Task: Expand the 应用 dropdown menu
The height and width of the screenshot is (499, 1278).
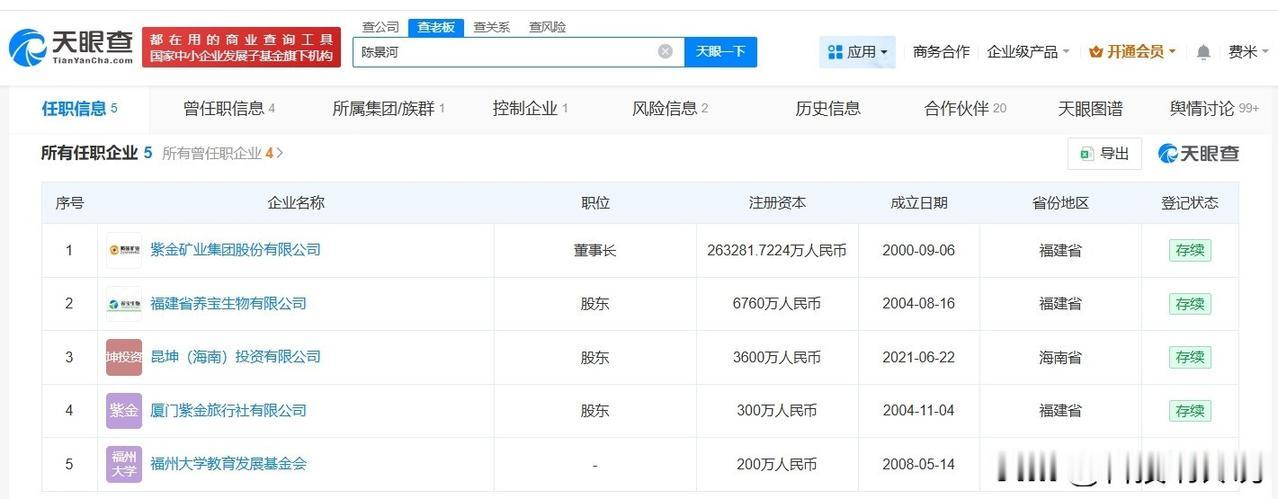Action: pos(858,52)
